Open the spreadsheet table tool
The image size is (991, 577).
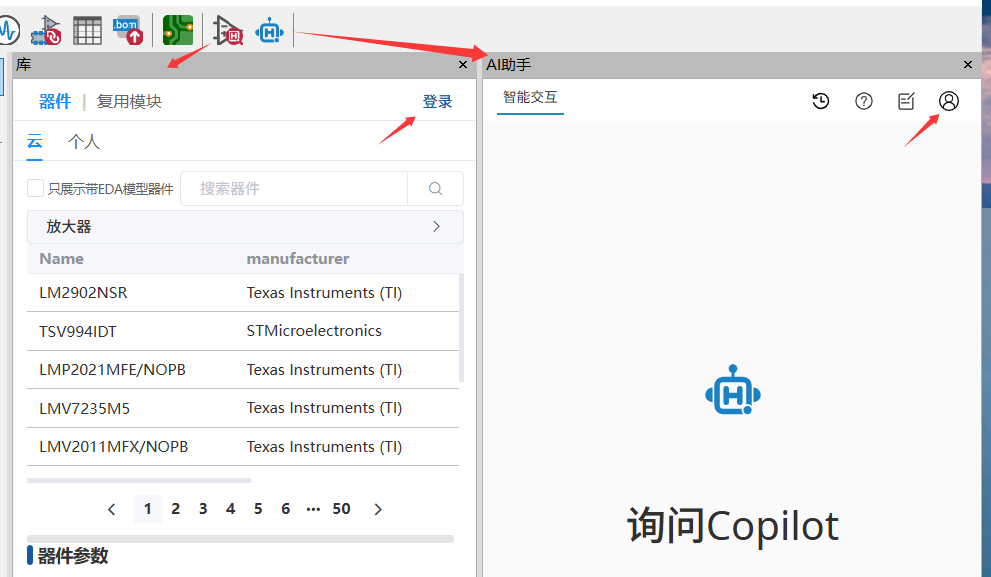(x=87, y=30)
